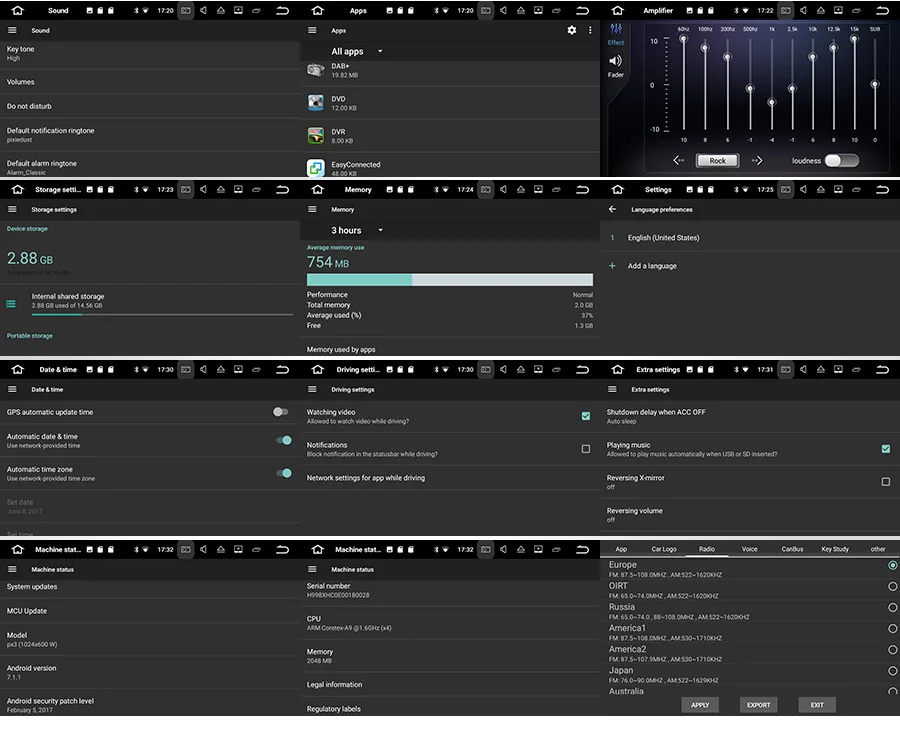
Task: Expand the All apps dropdown
Action: click(x=356, y=51)
